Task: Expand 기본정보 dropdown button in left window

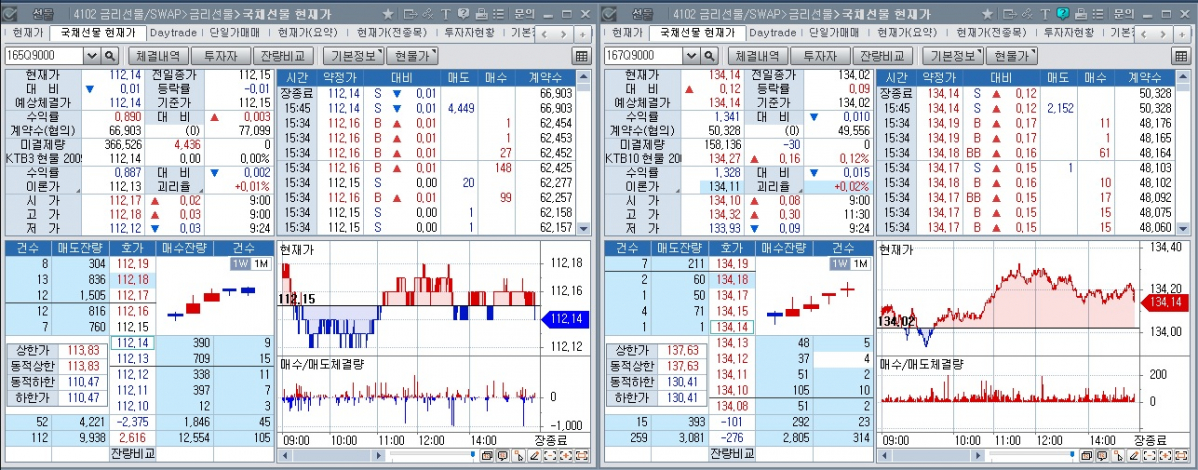Action: pyautogui.click(x=355, y=56)
